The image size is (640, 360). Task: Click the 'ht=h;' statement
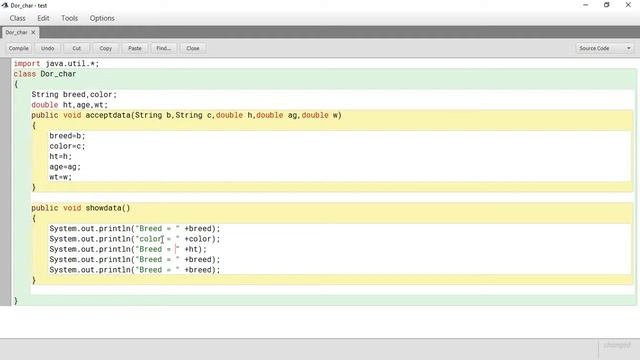[60, 156]
